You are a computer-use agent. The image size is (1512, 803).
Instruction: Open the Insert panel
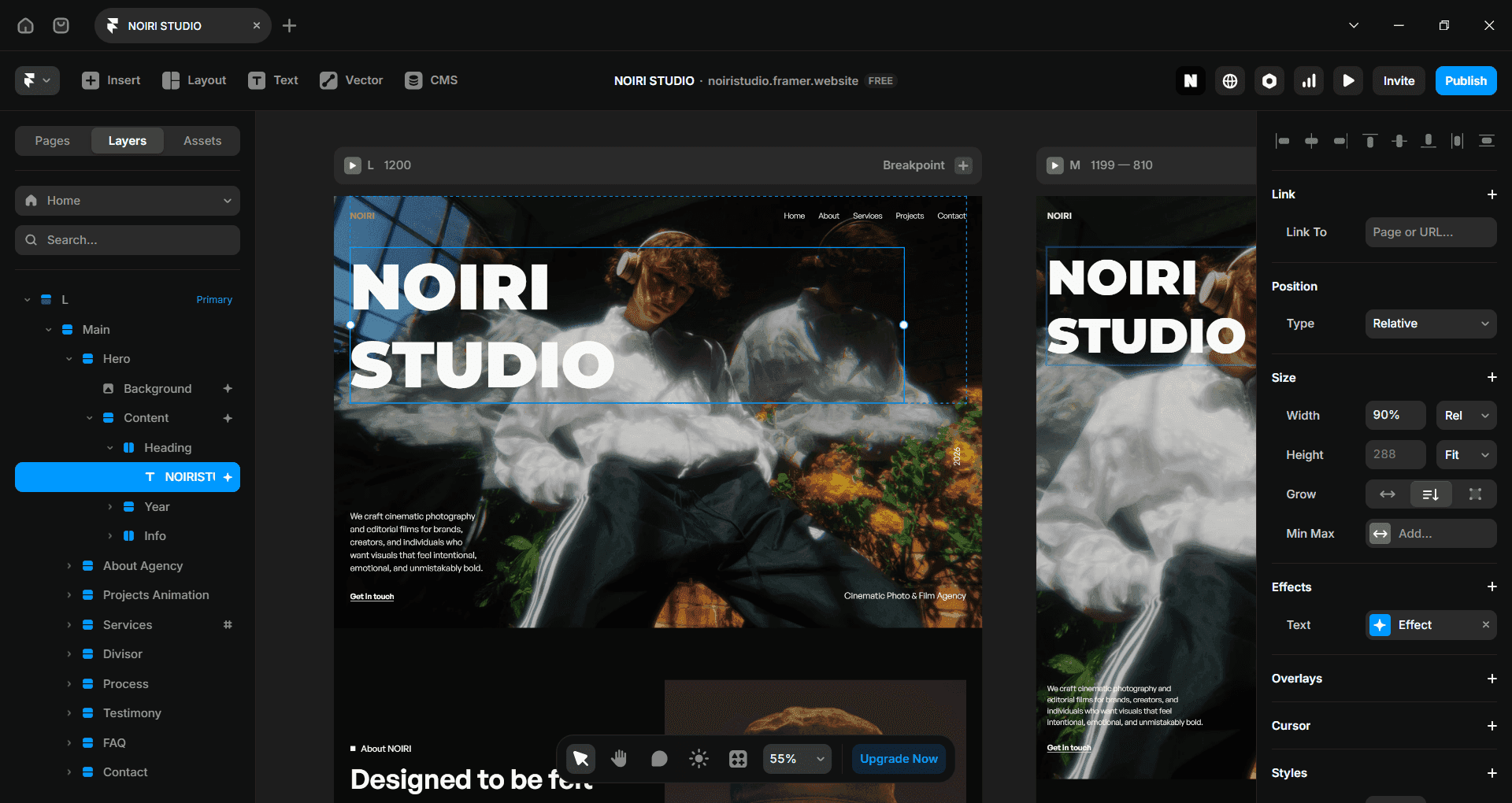(x=111, y=80)
